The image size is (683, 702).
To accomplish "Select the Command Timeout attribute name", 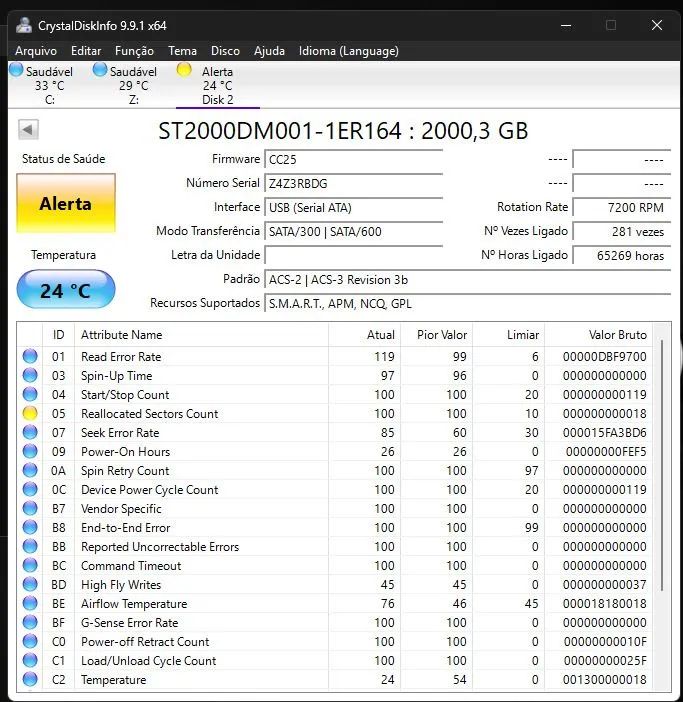I will (131, 566).
